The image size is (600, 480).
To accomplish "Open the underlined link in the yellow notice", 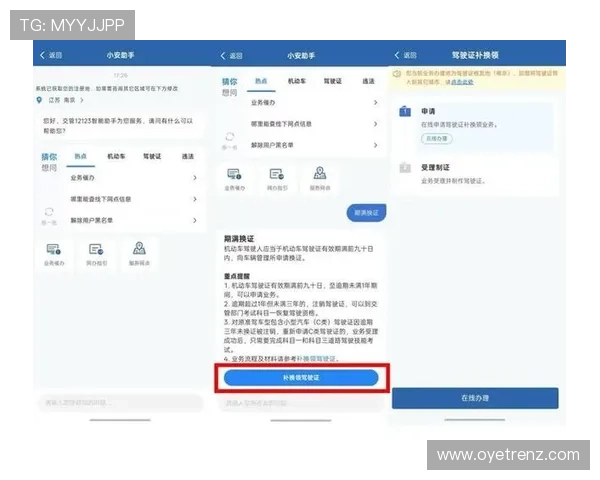I will (x=462, y=82).
